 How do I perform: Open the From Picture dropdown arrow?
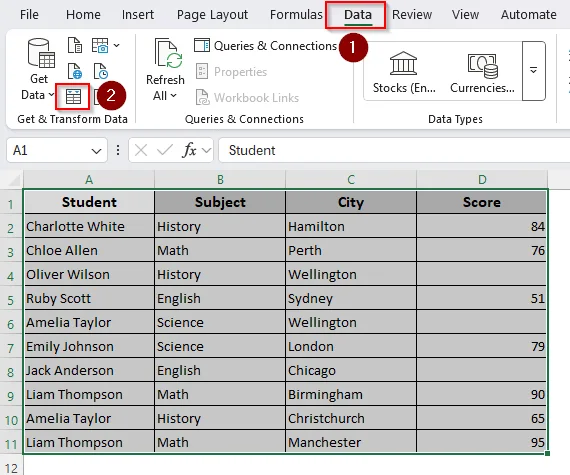116,45
